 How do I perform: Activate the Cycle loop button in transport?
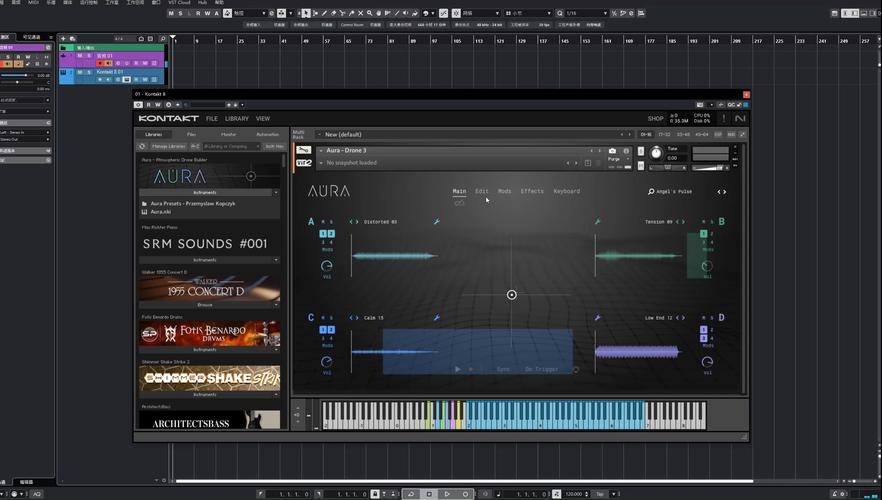pos(411,494)
